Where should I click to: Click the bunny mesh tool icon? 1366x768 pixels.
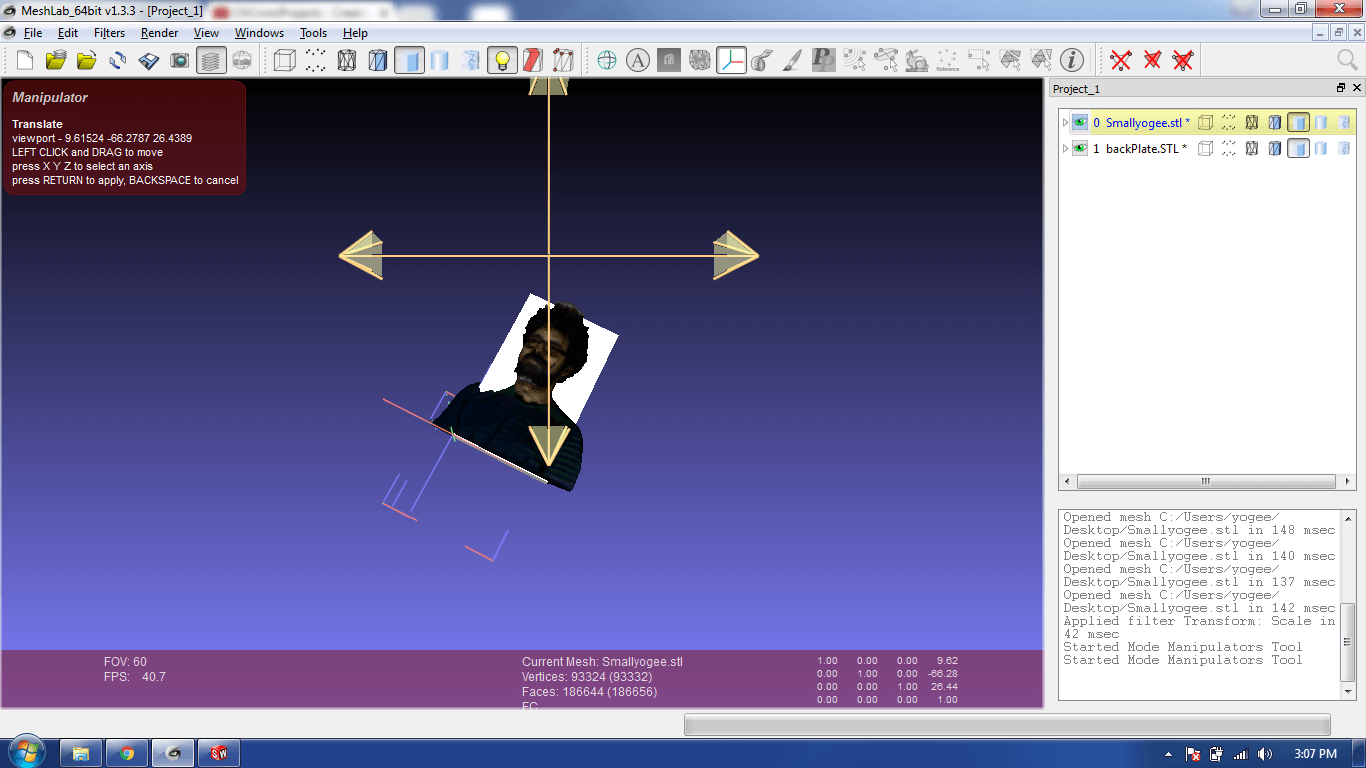point(917,61)
